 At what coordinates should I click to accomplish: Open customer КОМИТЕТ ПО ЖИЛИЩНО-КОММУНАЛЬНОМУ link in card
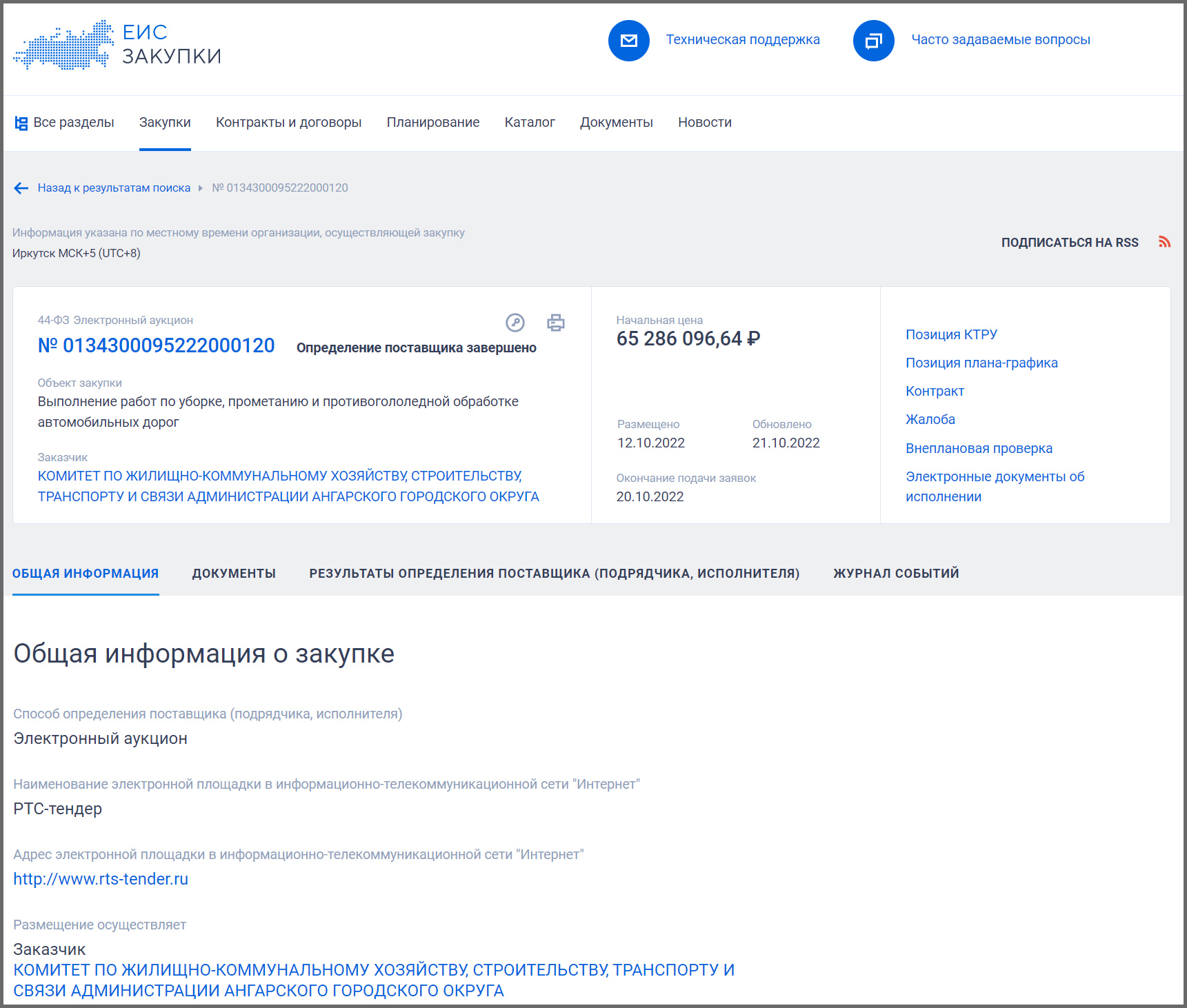(288, 486)
